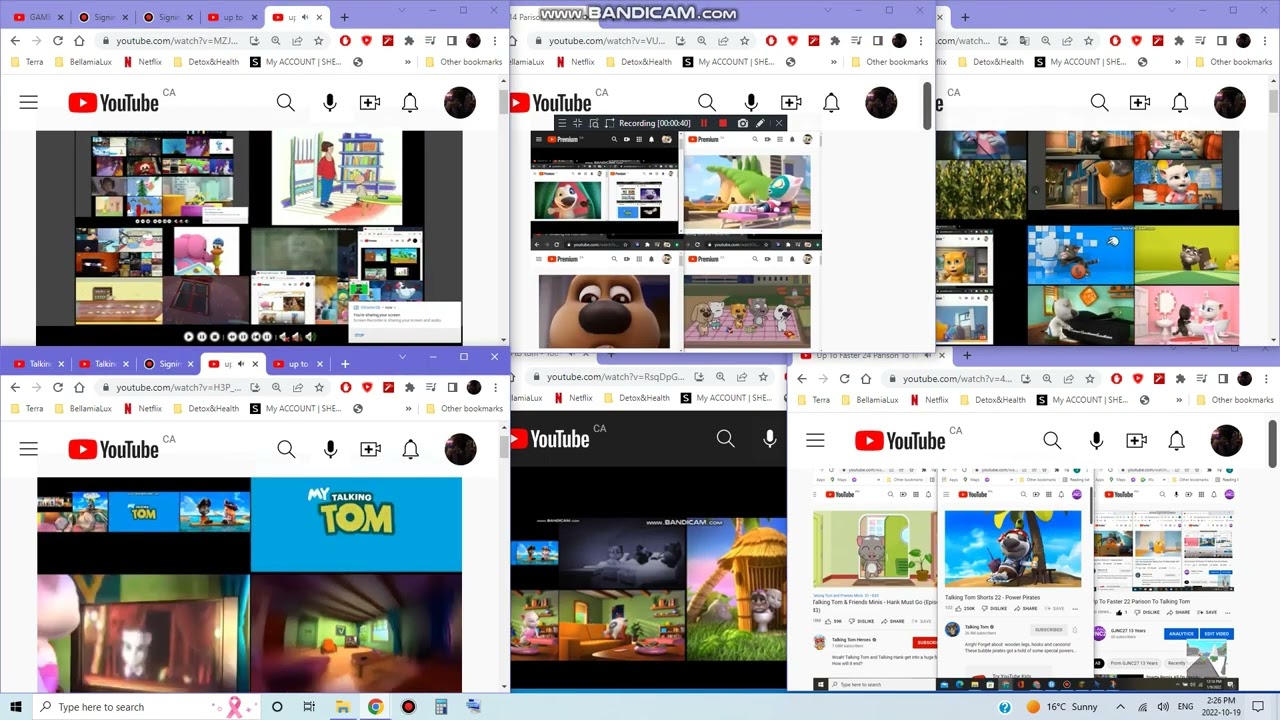Open tab search chevron in watch?v=MZJ window

402,10
